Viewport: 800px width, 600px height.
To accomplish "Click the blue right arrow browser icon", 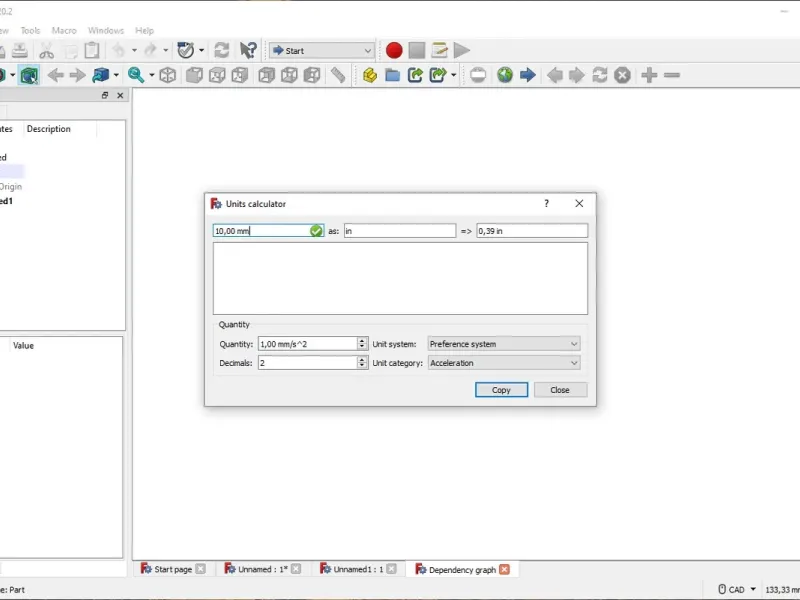I will click(x=528, y=76).
